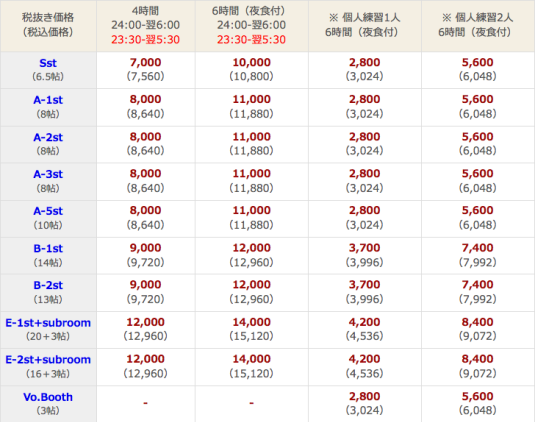Click B-1st 6-hour price 12,000
Image resolution: width=535 pixels, height=422 pixels.
[x=251, y=248]
